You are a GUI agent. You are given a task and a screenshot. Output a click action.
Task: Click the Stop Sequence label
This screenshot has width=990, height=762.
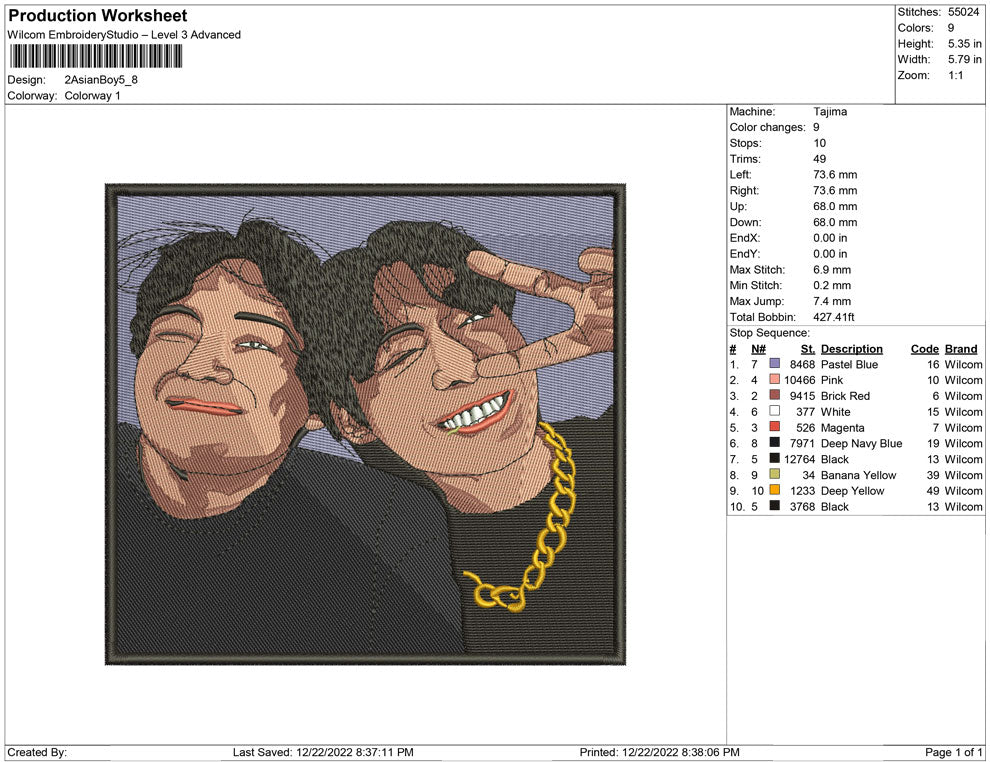tap(770, 333)
